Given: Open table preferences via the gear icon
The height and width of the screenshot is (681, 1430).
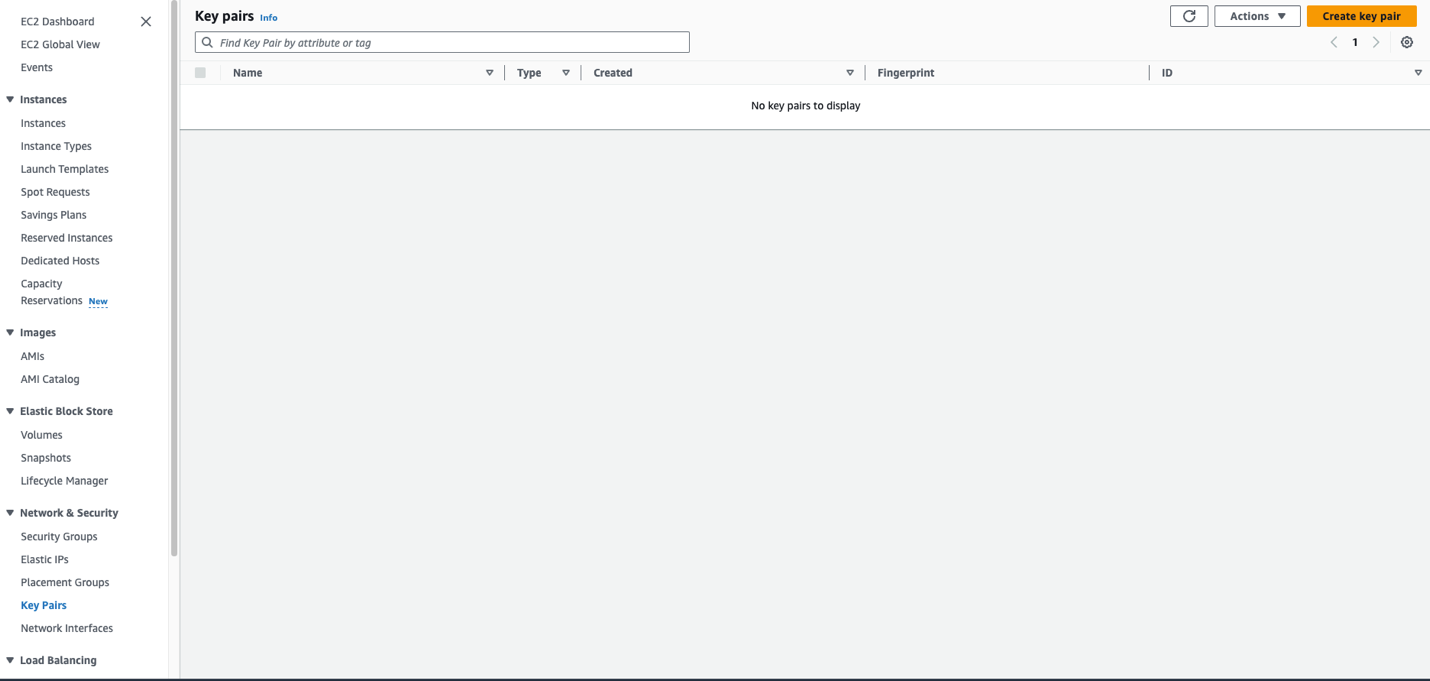Looking at the screenshot, I should [1407, 42].
